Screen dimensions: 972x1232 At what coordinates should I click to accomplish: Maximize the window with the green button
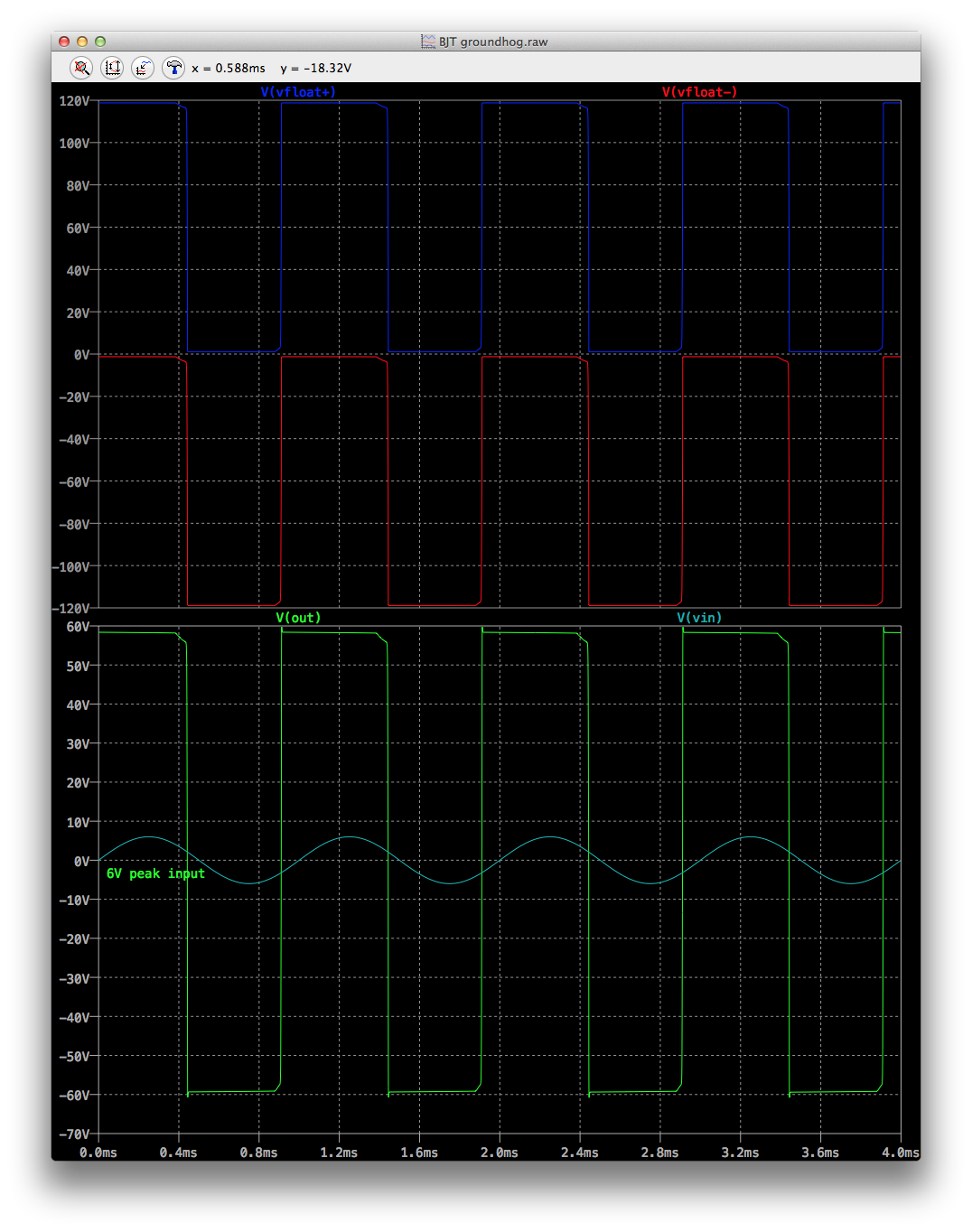100,42
